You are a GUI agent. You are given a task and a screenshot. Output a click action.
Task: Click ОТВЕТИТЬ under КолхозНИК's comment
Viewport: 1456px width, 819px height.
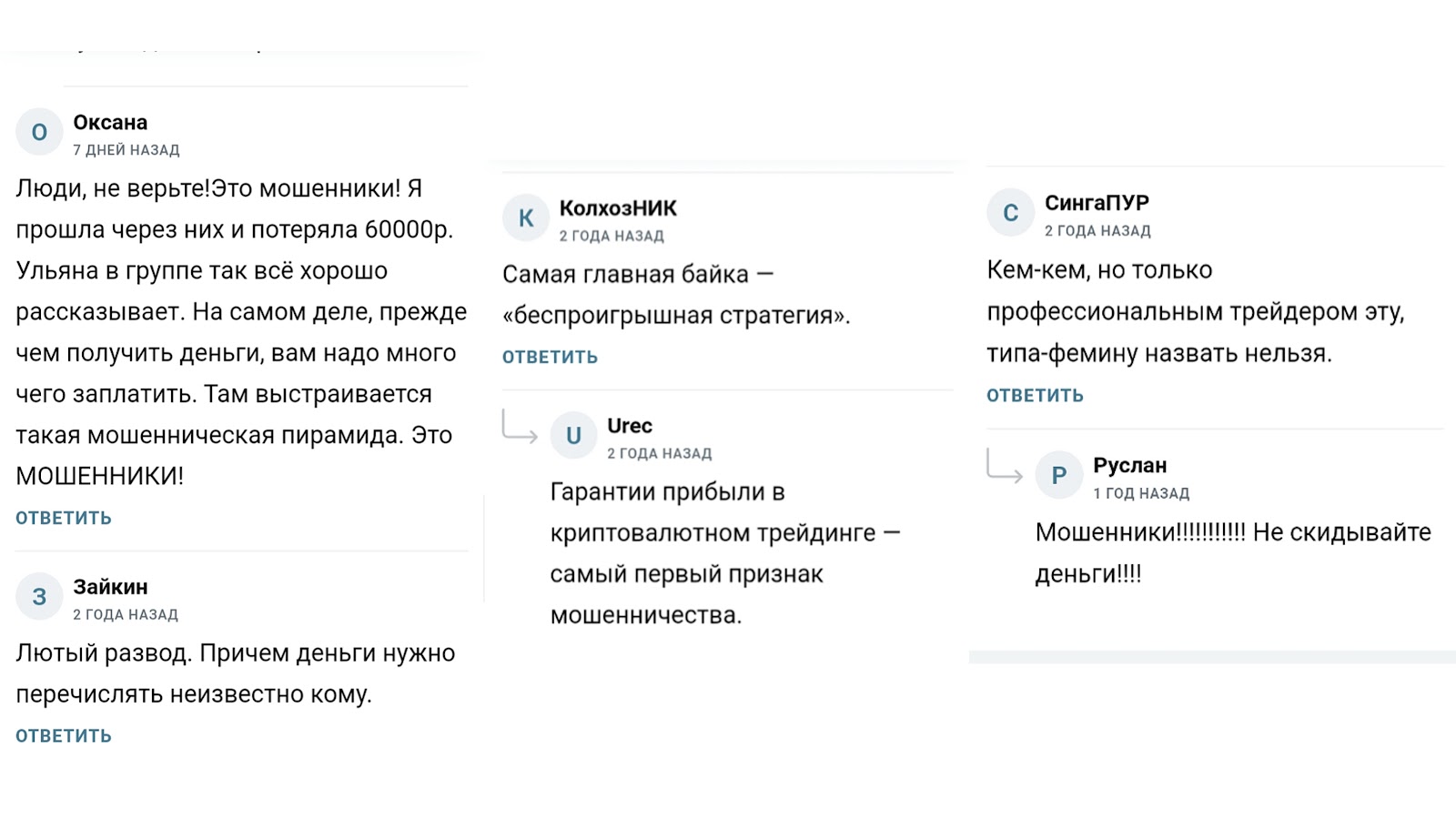pyautogui.click(x=549, y=356)
